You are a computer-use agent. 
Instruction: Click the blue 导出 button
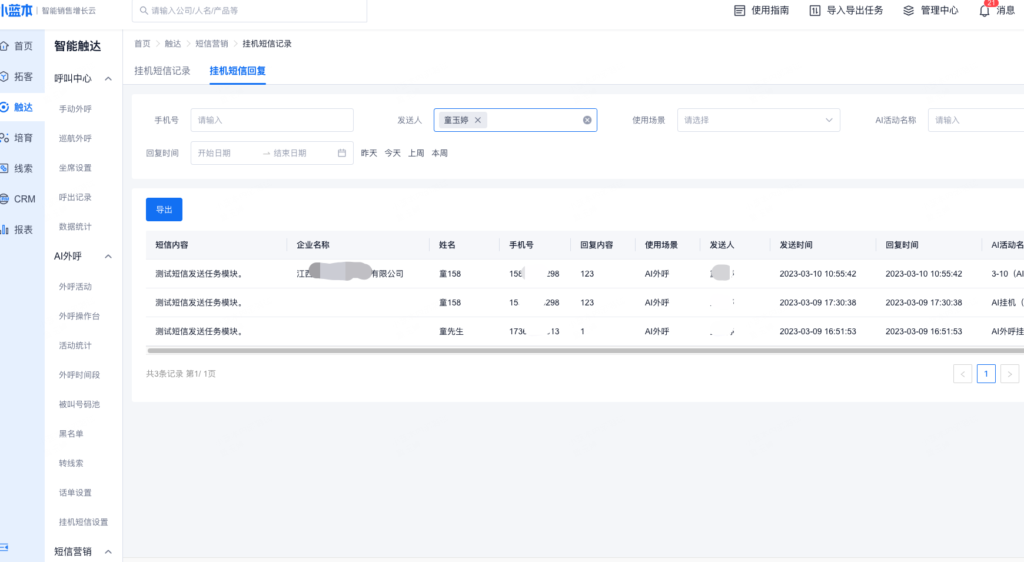tap(164, 210)
